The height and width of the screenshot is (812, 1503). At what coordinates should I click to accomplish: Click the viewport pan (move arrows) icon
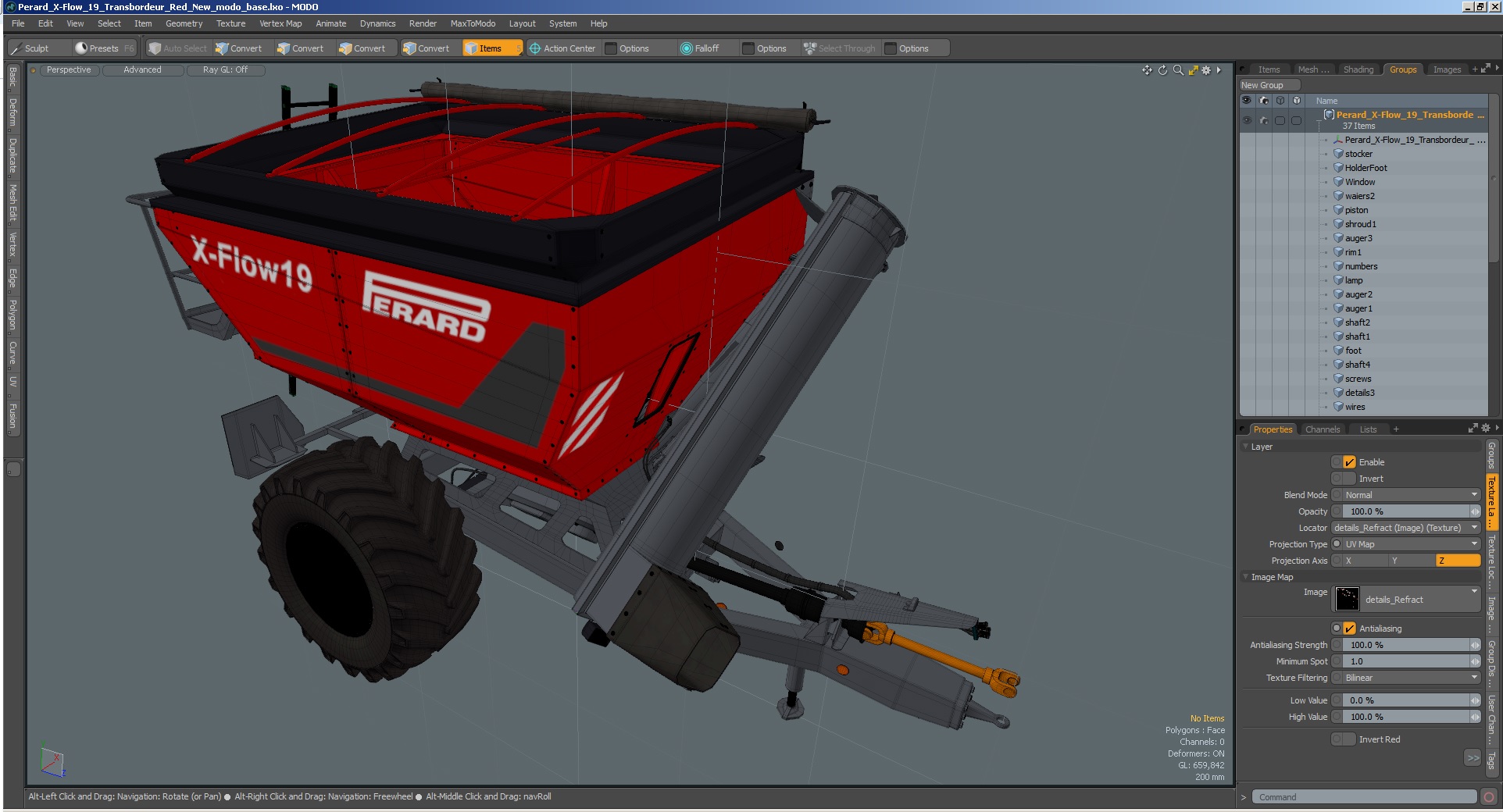(x=1147, y=70)
